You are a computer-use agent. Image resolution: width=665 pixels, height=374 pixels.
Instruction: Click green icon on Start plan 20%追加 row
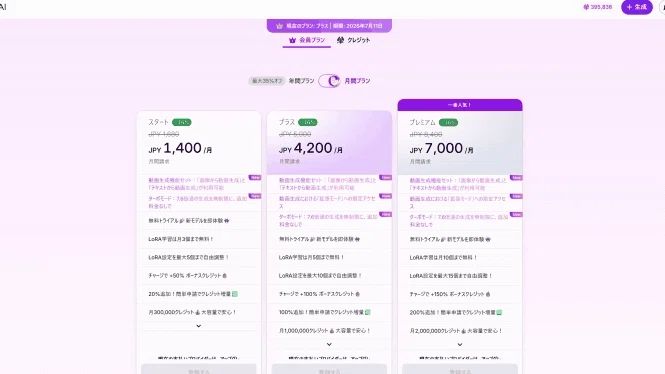pyautogui.click(x=235, y=294)
